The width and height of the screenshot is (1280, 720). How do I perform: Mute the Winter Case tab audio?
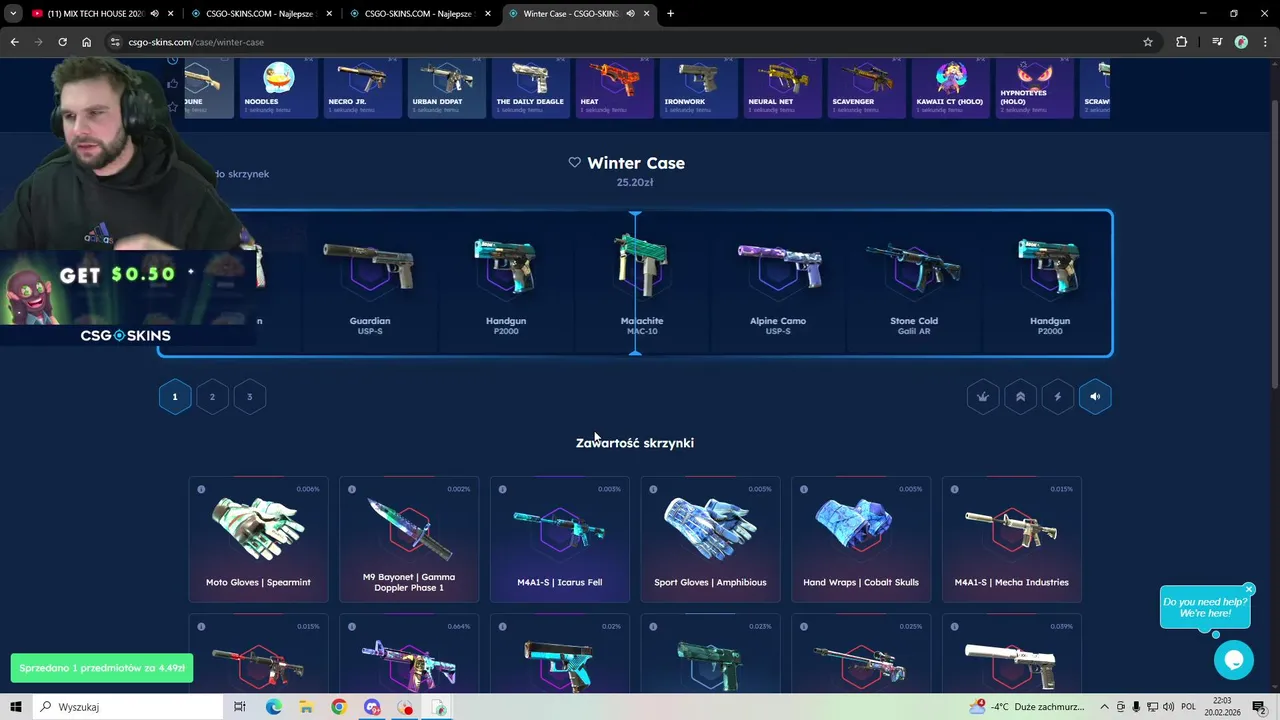coord(630,13)
